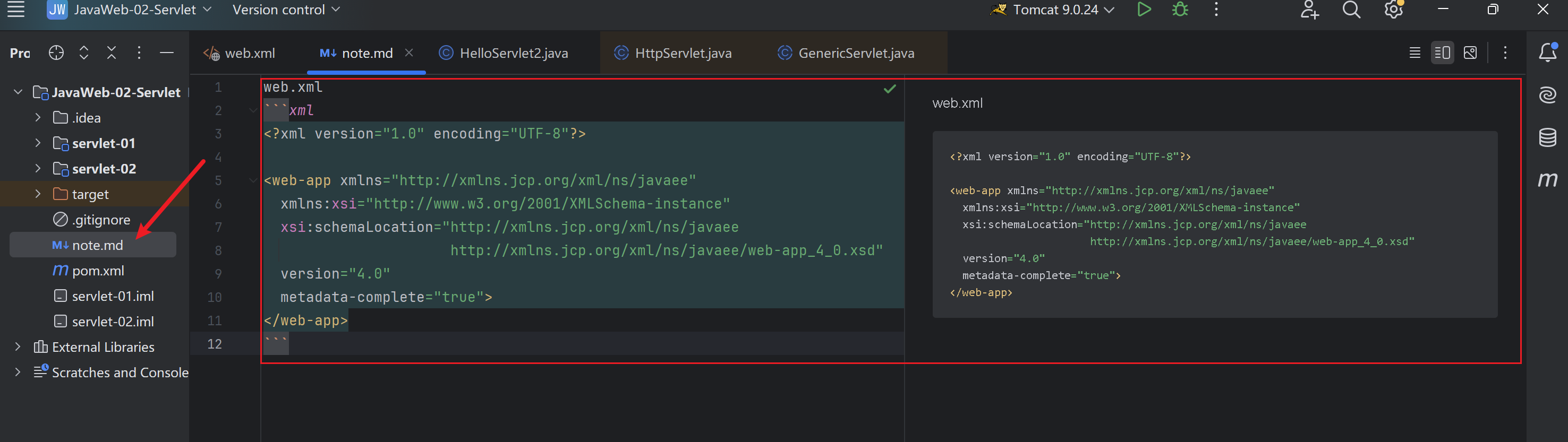
Task: Open Code With Me add-user icon
Action: [x=1309, y=10]
